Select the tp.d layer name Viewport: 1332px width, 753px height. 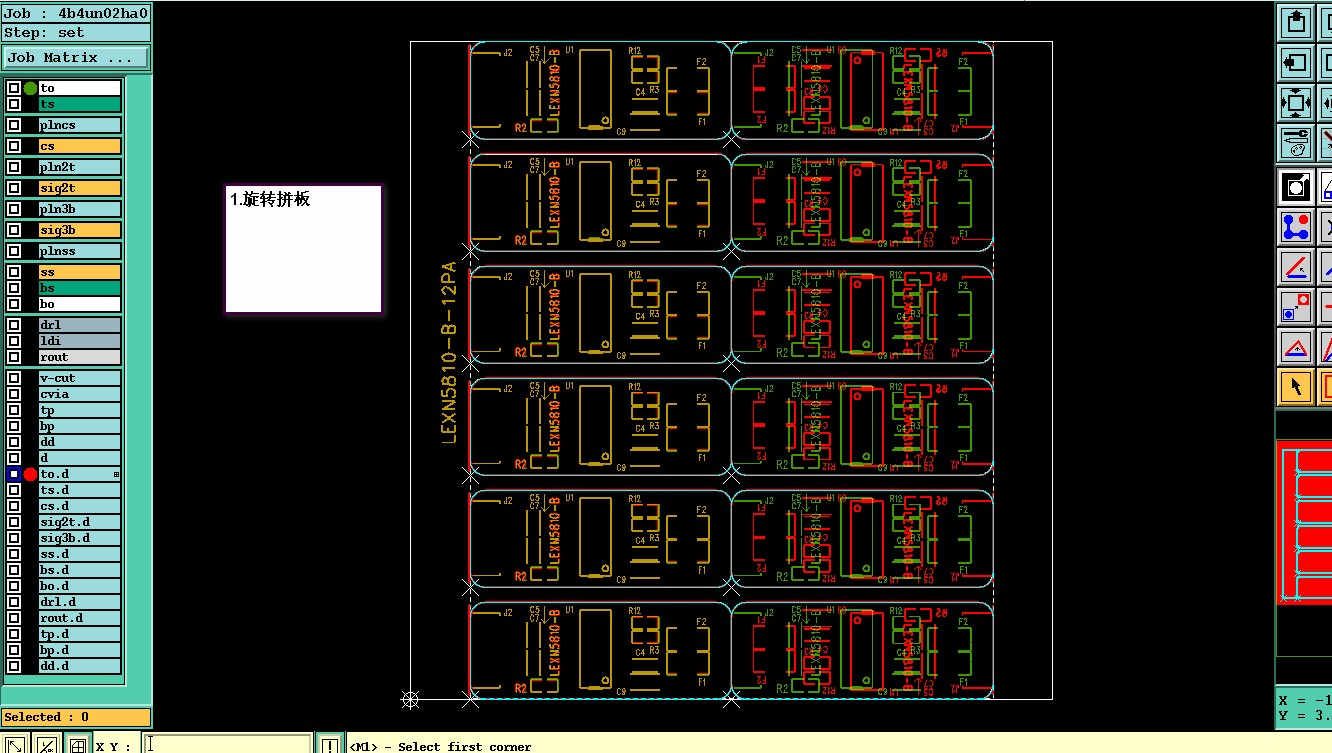coord(80,634)
